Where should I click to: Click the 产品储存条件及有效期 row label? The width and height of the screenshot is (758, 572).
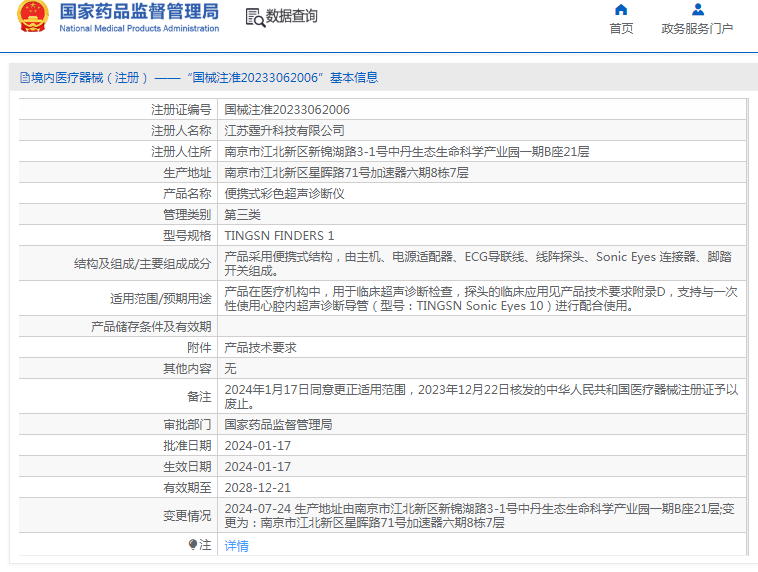point(151,326)
